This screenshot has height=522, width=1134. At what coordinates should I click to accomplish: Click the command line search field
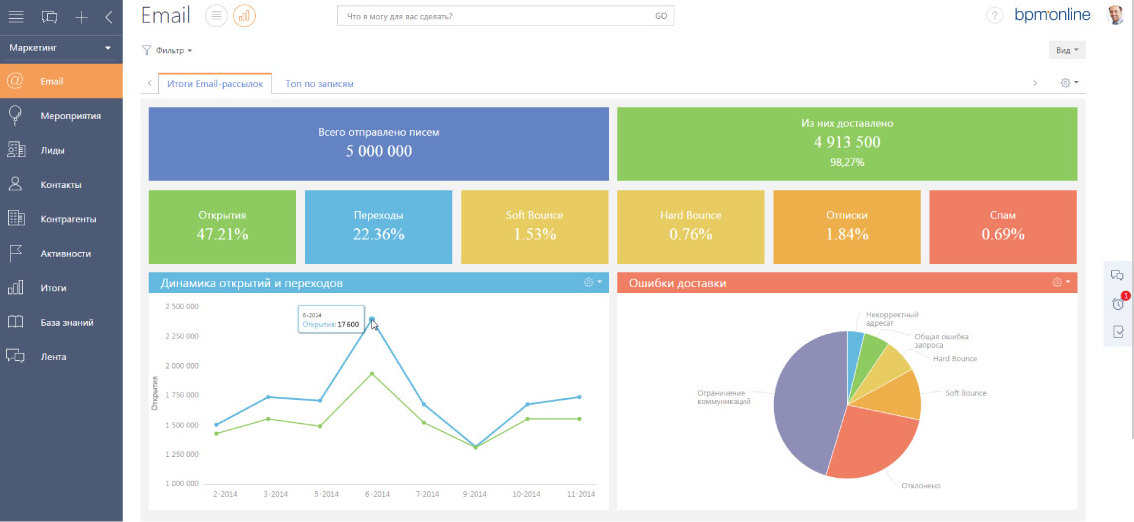(495, 16)
